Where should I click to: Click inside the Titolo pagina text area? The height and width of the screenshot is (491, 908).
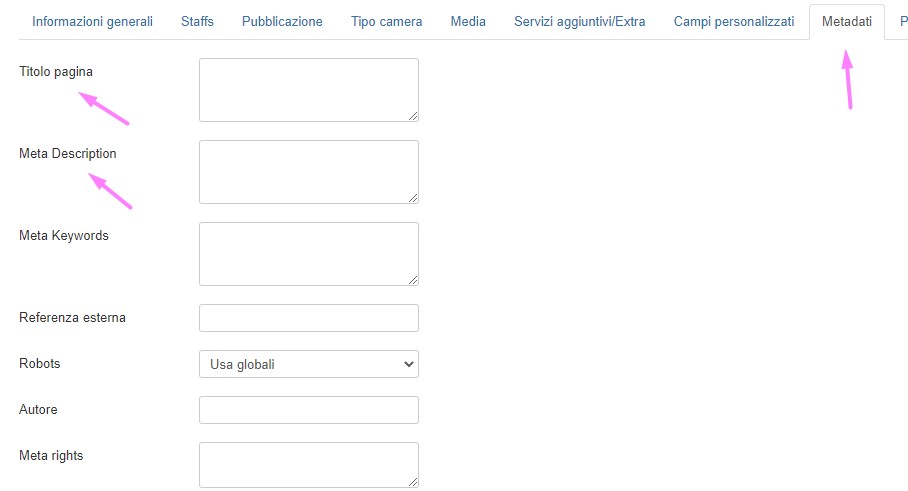(x=308, y=89)
